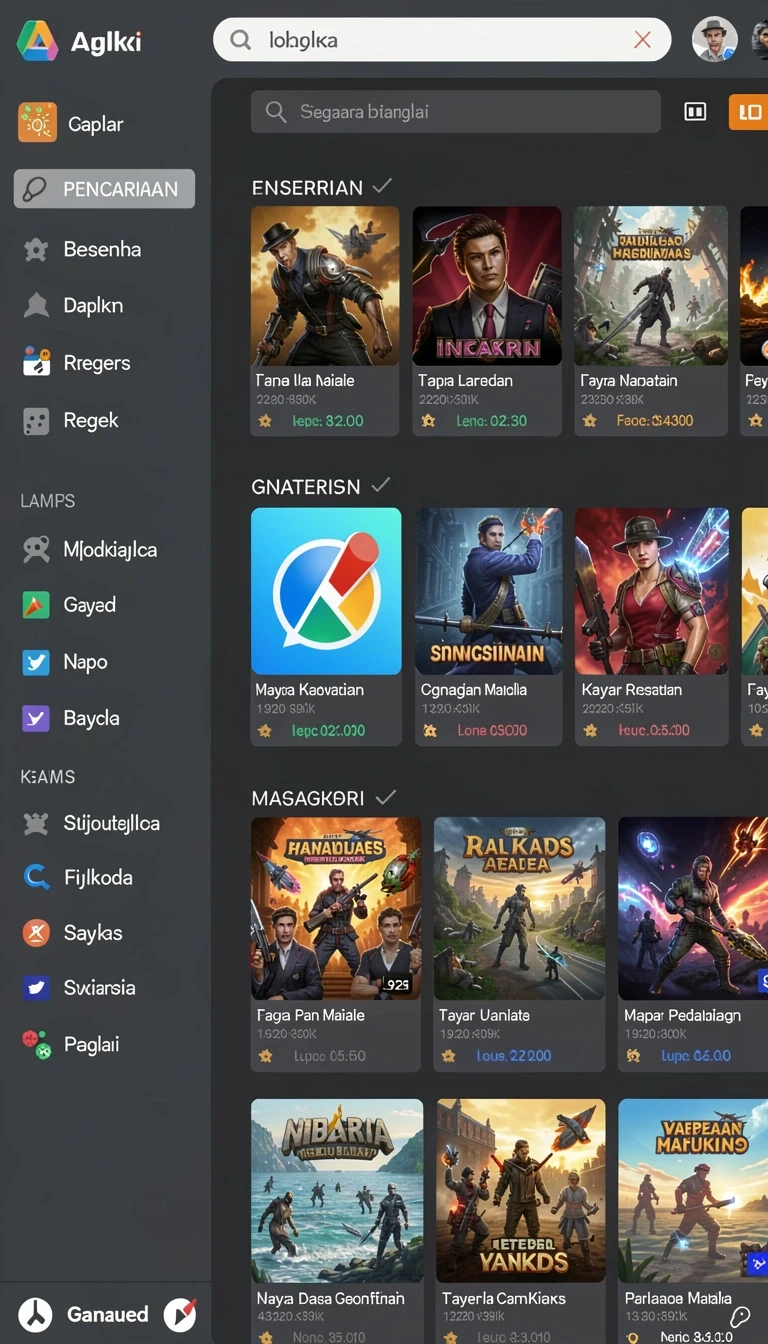Switch to the column layout view icon
Image resolution: width=768 pixels, height=1344 pixels.
(x=695, y=112)
